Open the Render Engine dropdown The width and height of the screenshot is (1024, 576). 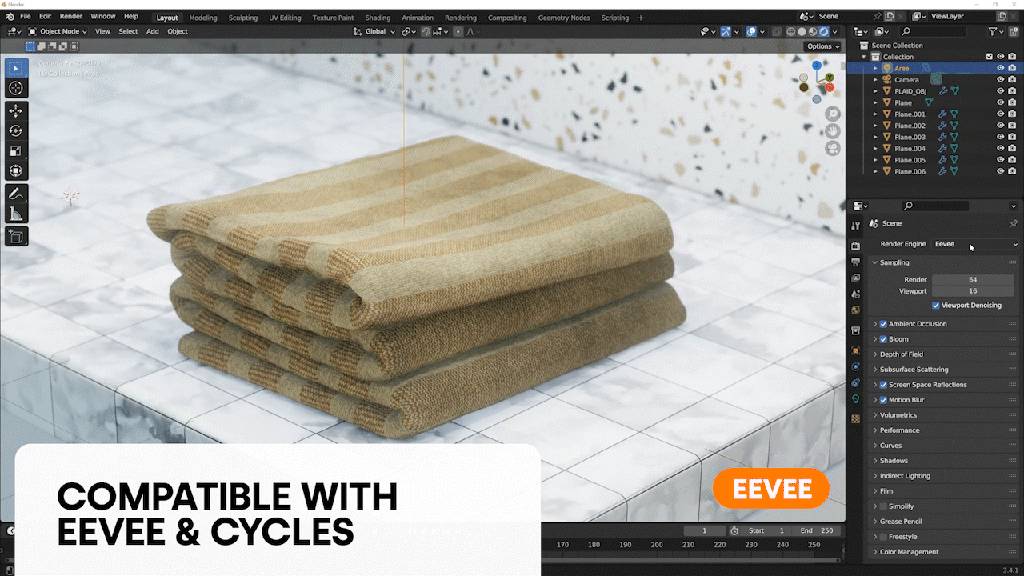click(x=975, y=244)
